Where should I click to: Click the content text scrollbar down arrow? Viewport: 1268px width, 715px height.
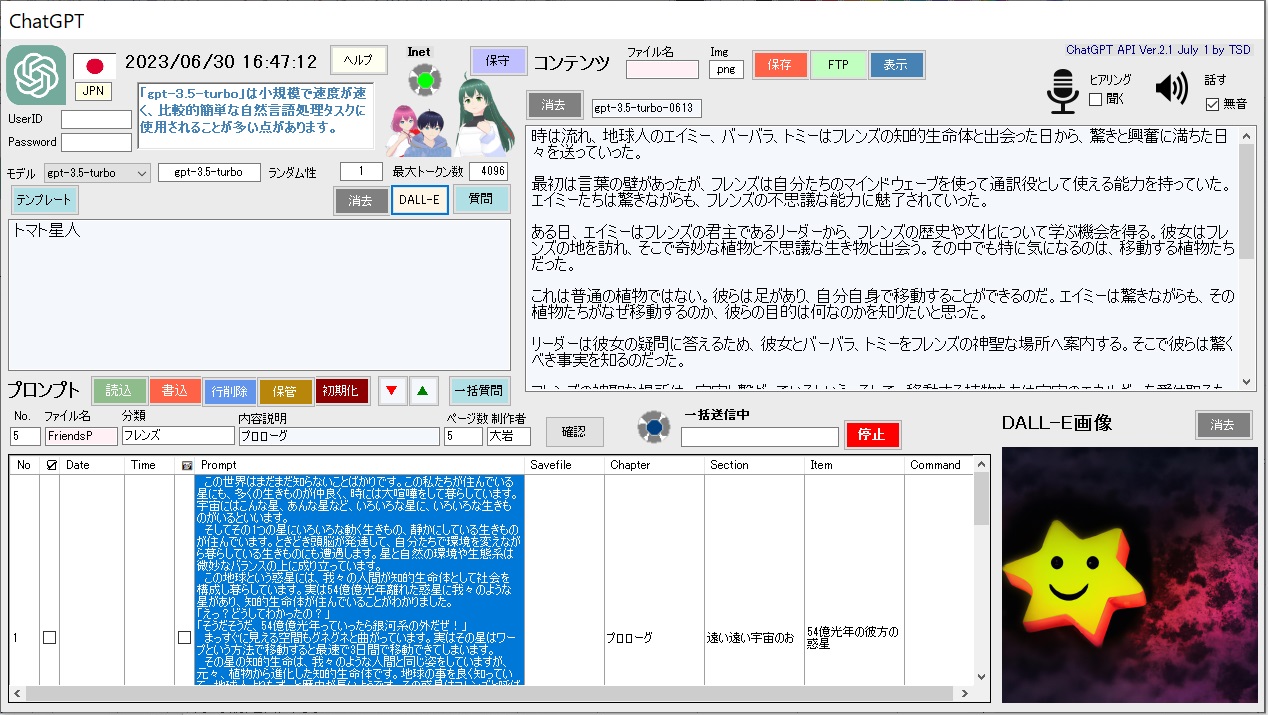coord(1247,382)
